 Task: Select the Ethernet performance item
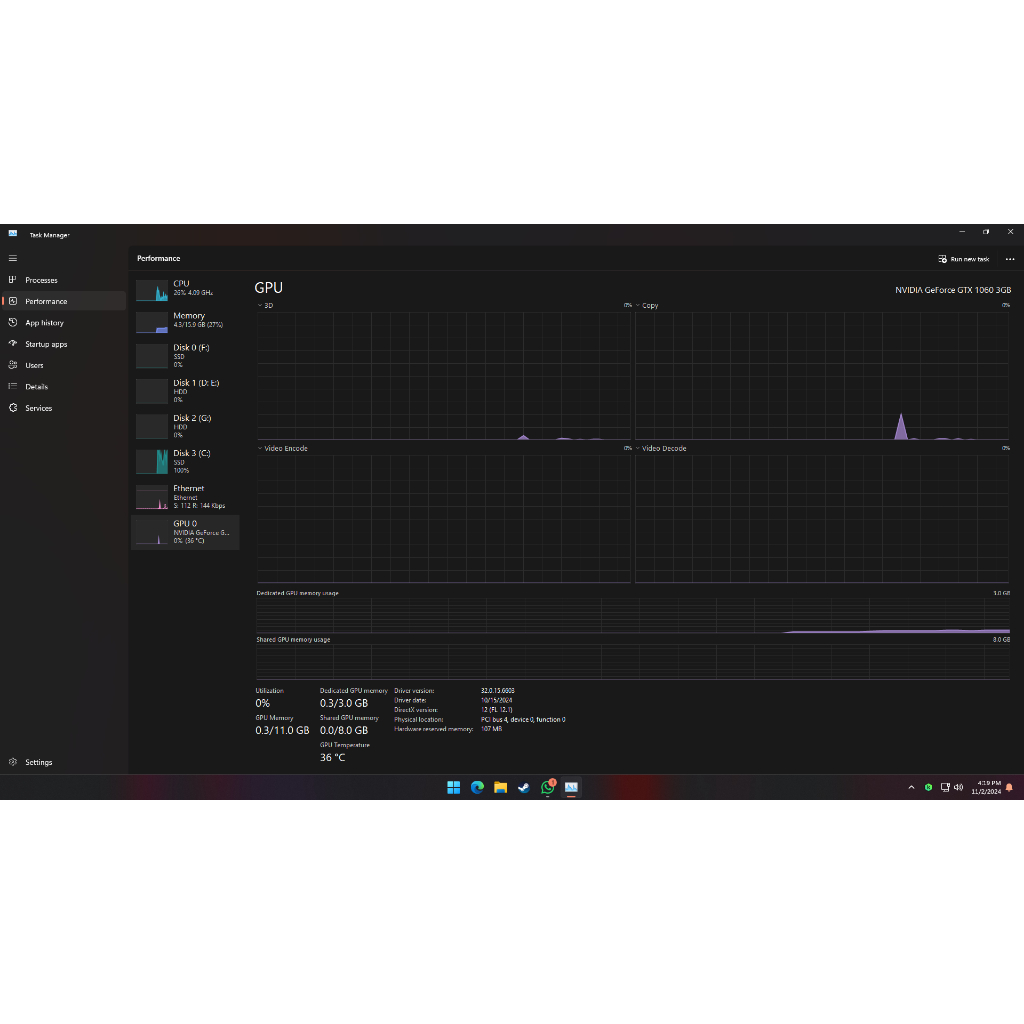click(x=185, y=497)
